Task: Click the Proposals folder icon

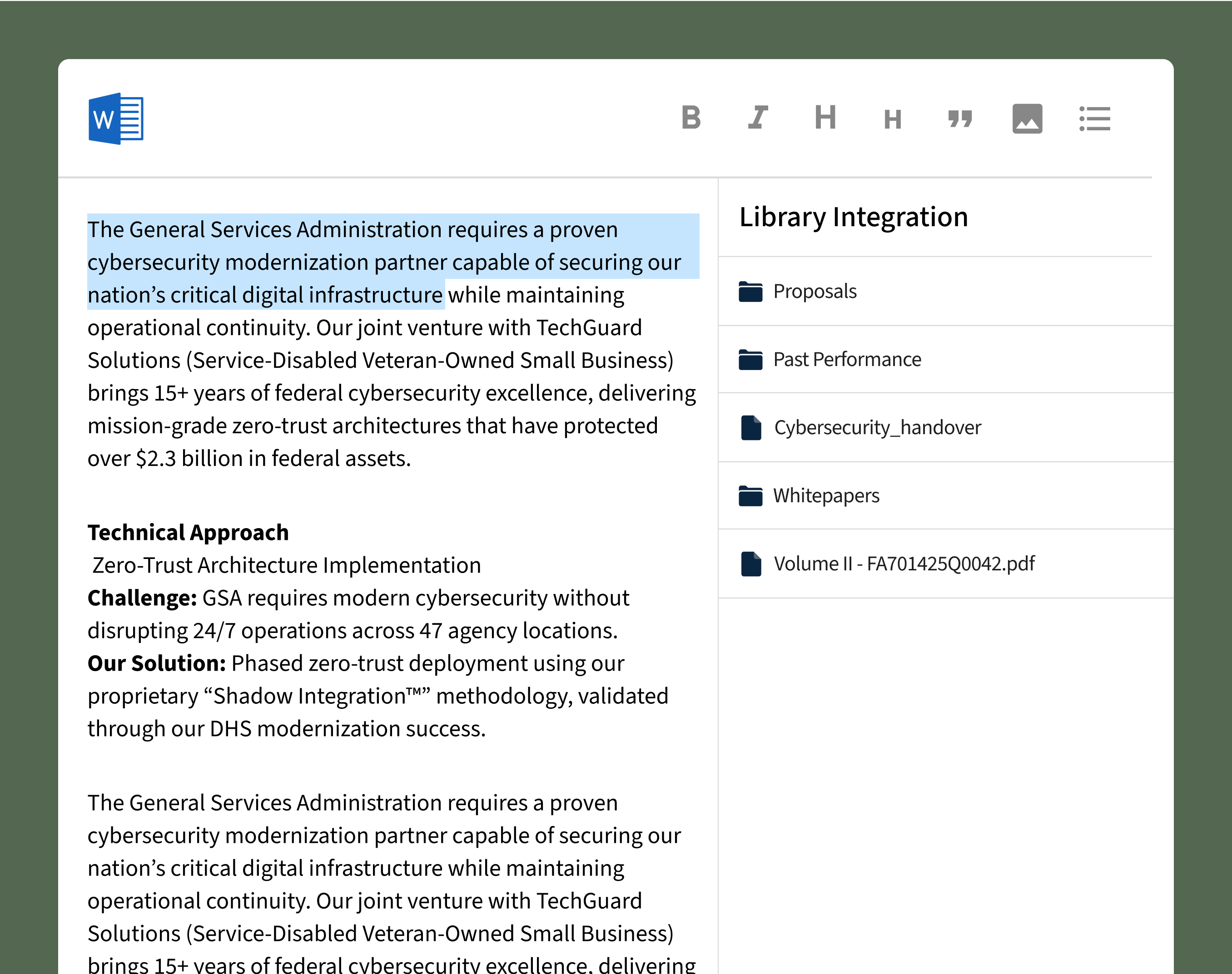Action: click(750, 292)
